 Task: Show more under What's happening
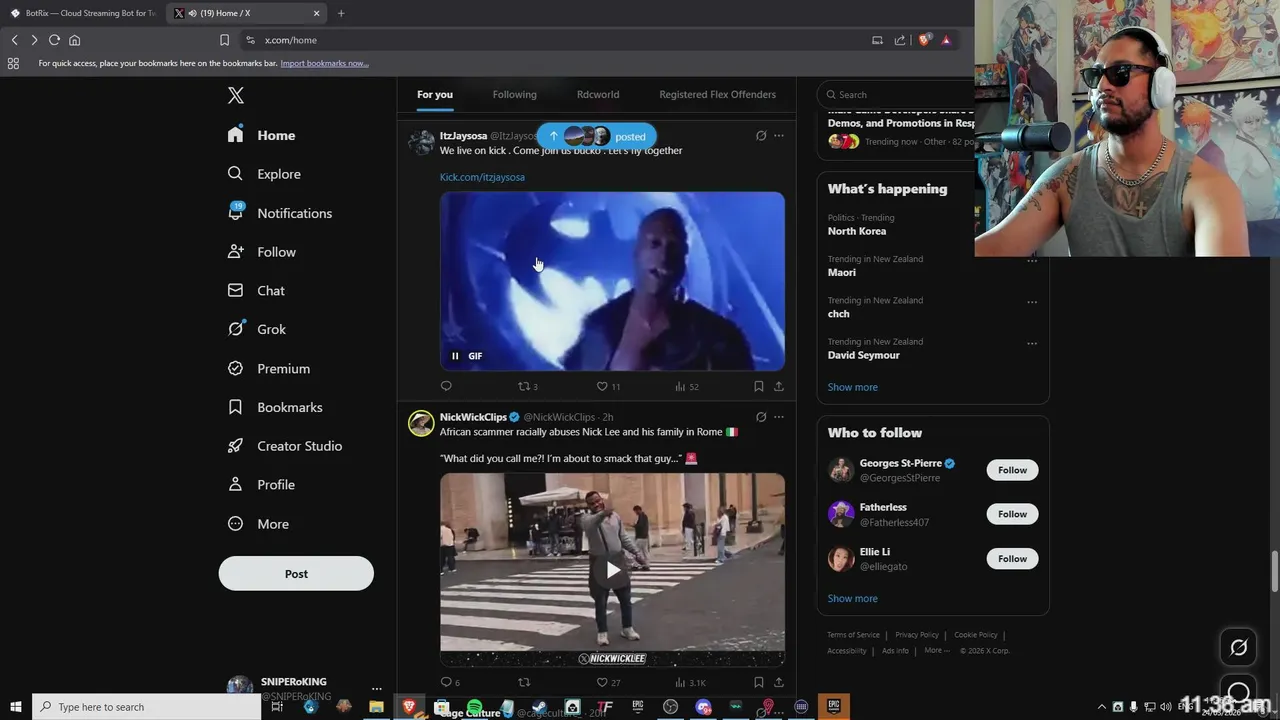tap(853, 387)
